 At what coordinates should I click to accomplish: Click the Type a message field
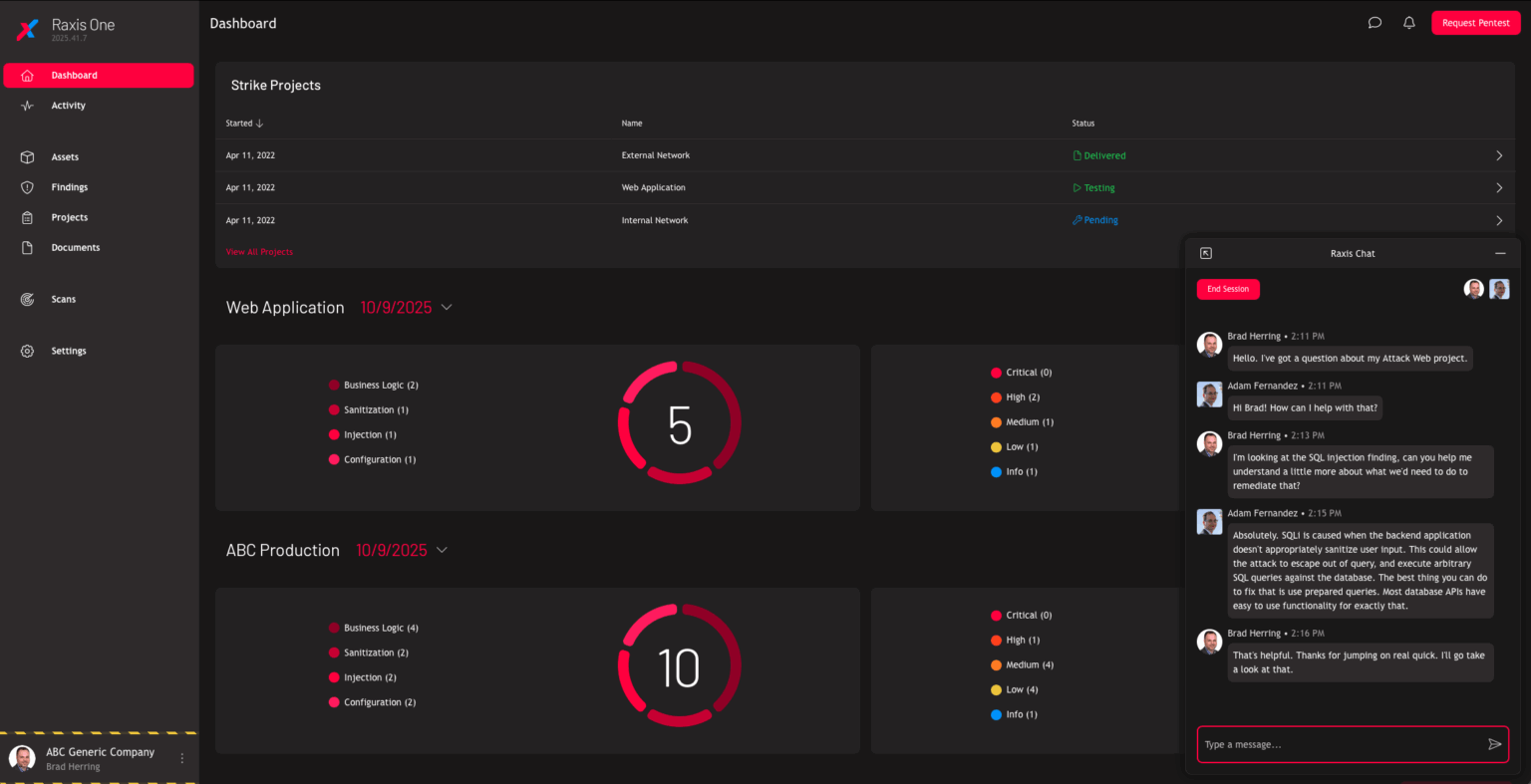coord(1326,743)
